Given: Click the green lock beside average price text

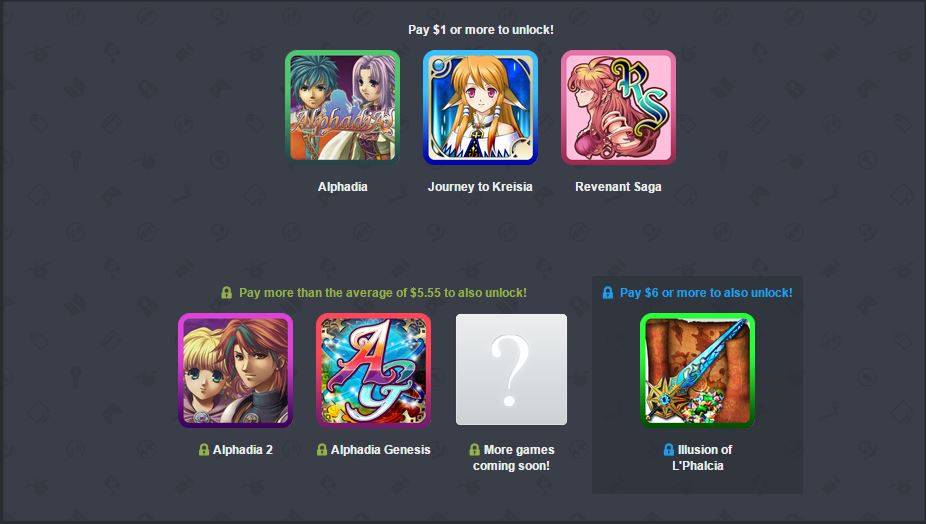Looking at the screenshot, I should pyautogui.click(x=227, y=292).
